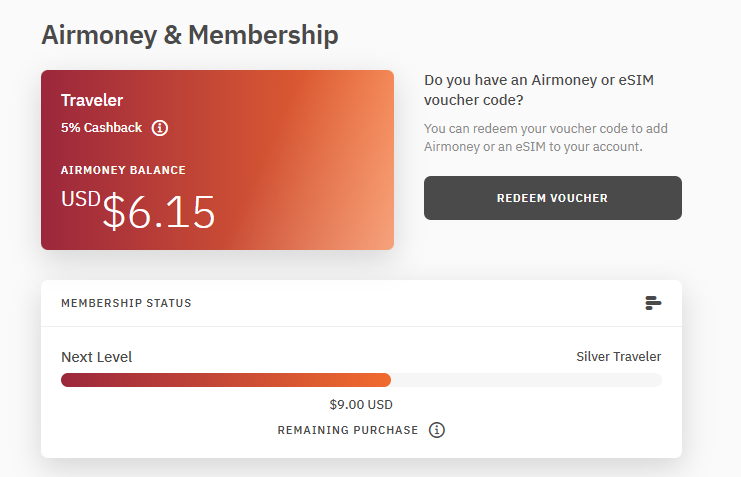This screenshot has width=741, height=477.
Task: Click the orange gradient area of Traveler card
Action: tap(340, 161)
